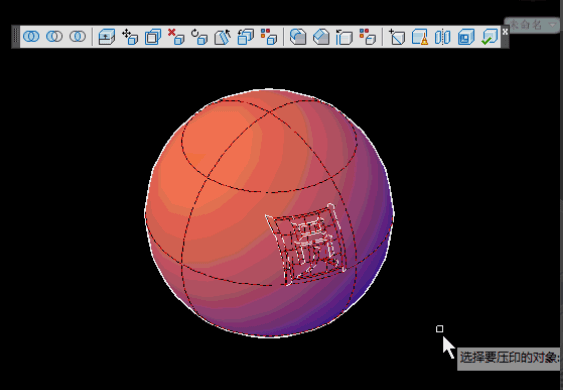
Task: Pick the Taper Faces tool
Action: click(222, 37)
